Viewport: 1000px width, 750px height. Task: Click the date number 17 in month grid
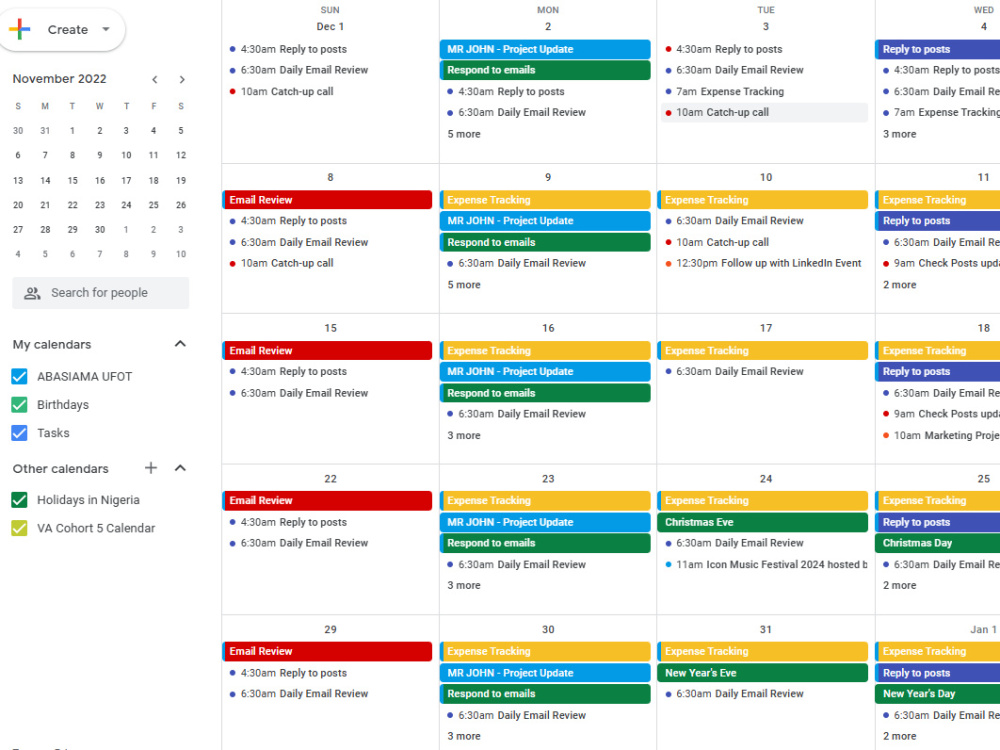766,328
